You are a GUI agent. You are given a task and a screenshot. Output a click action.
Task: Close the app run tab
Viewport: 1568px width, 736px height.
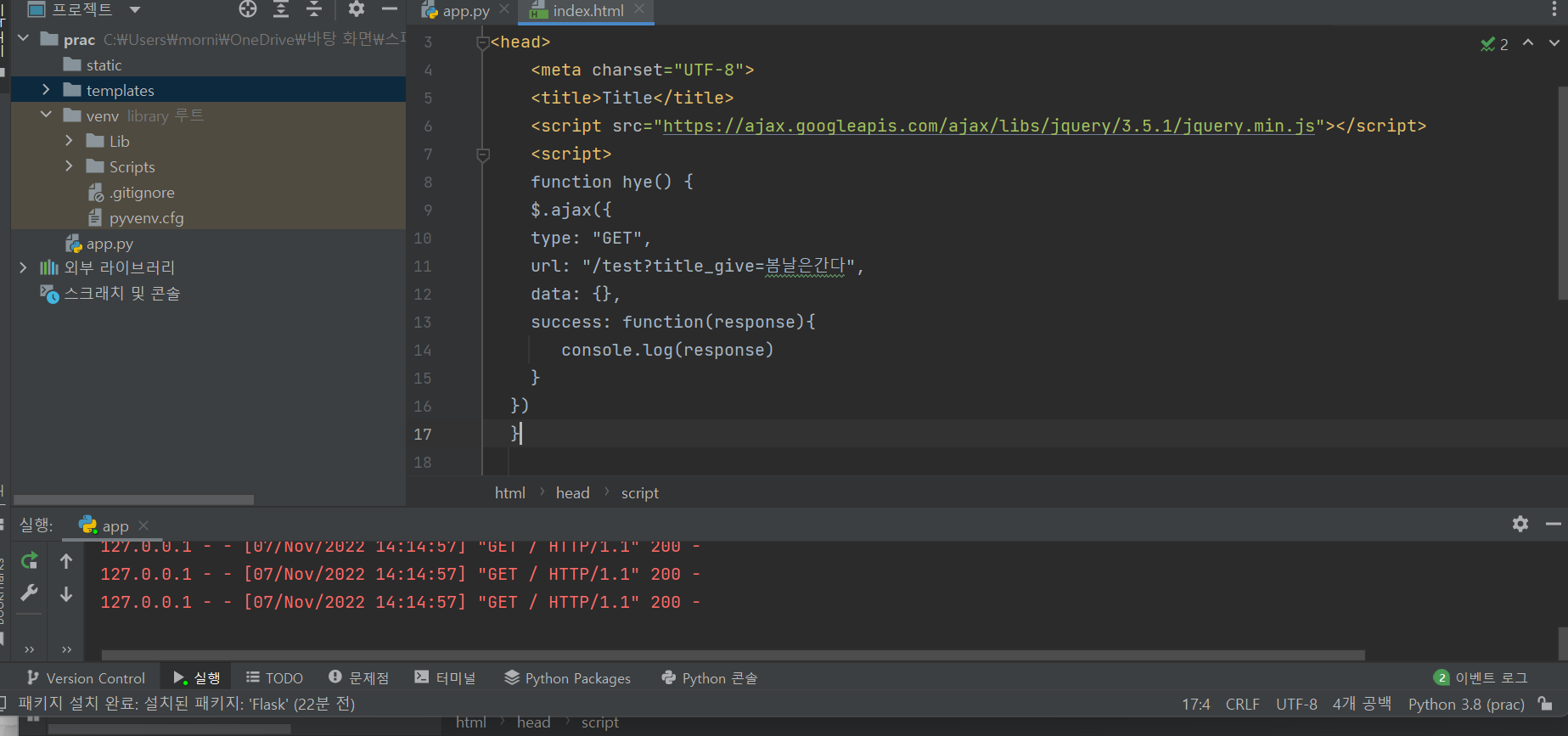coord(143,525)
